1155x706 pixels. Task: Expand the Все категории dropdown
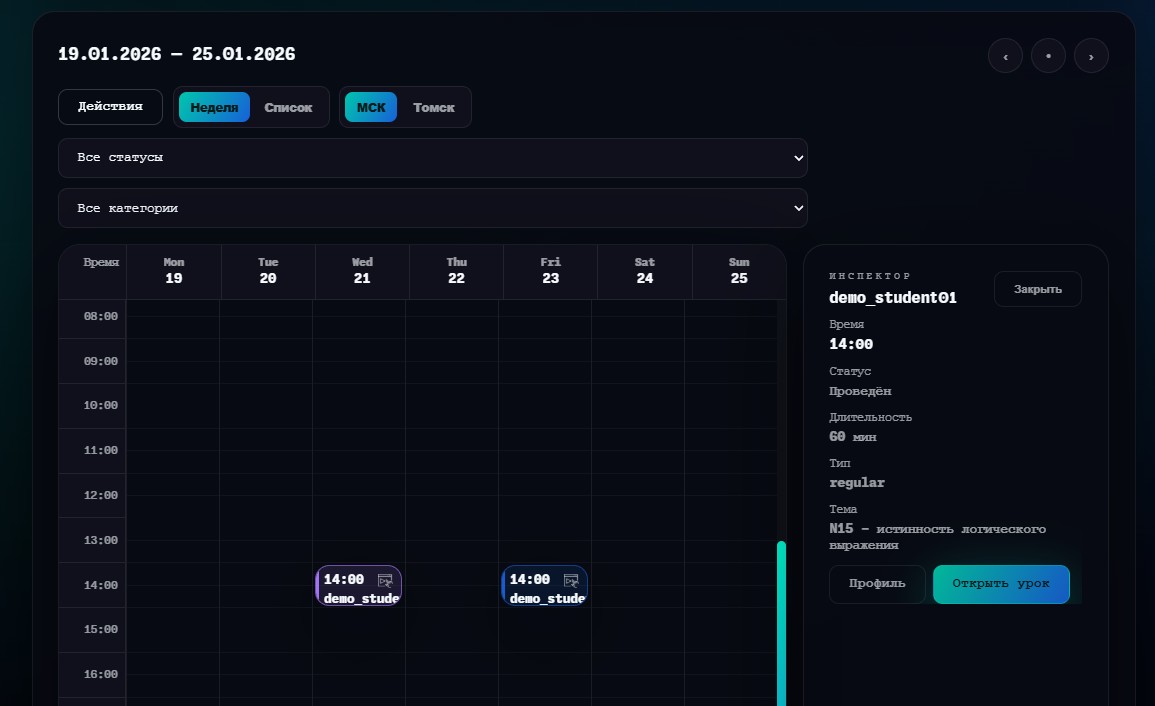(x=432, y=208)
